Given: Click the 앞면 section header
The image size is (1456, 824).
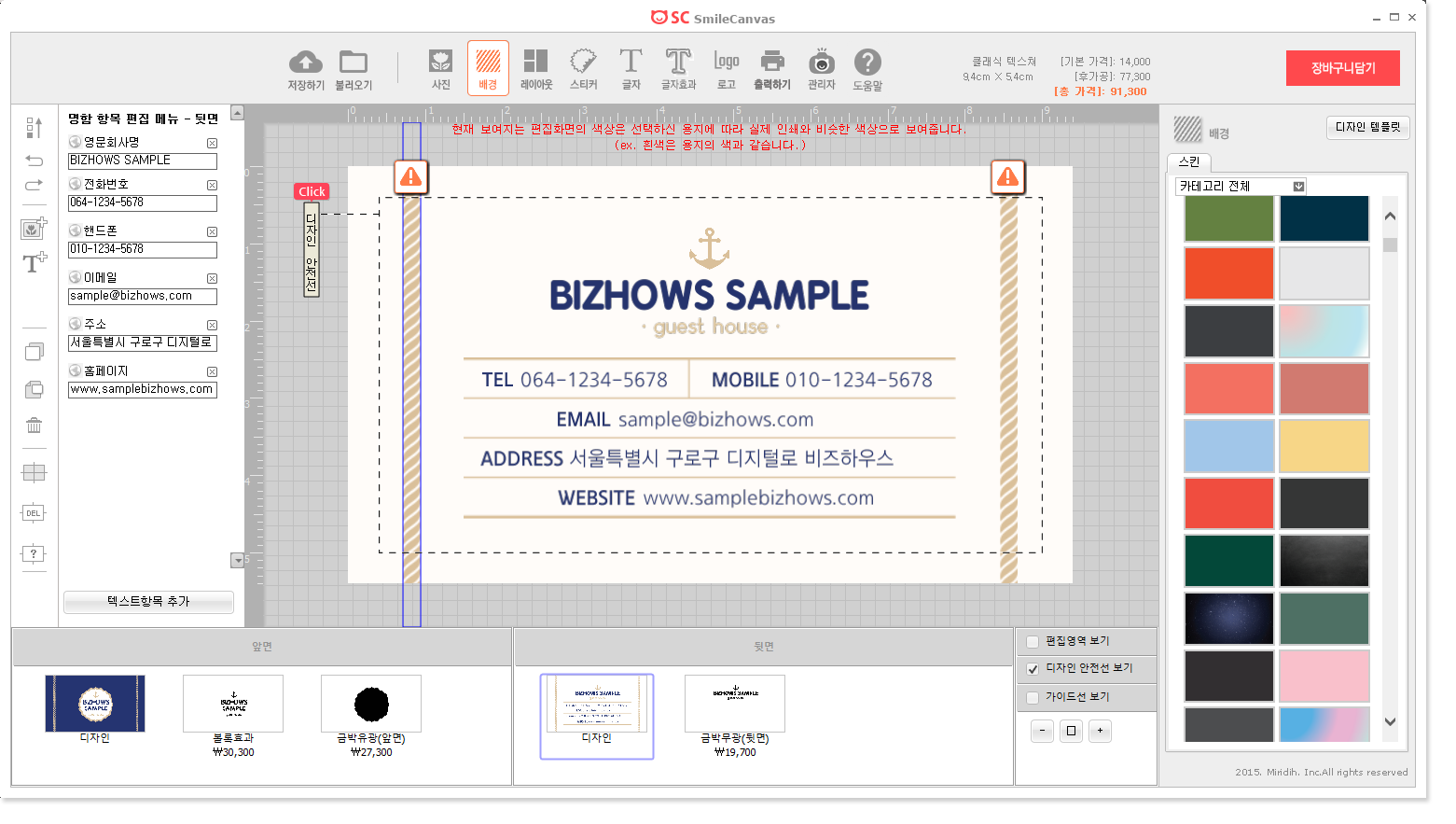Looking at the screenshot, I should point(262,647).
